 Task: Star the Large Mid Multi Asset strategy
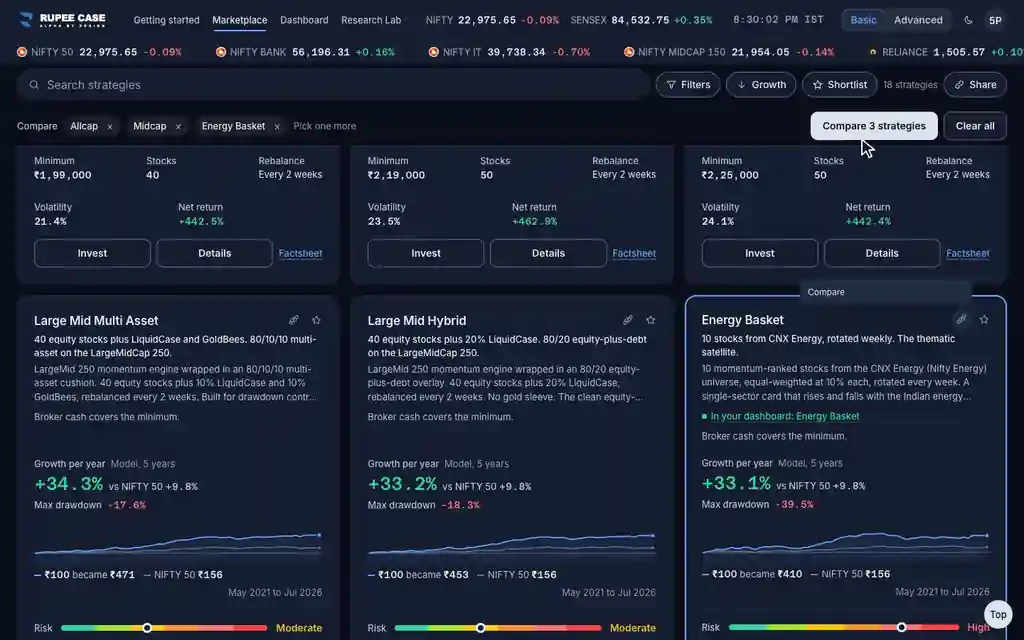[316, 320]
